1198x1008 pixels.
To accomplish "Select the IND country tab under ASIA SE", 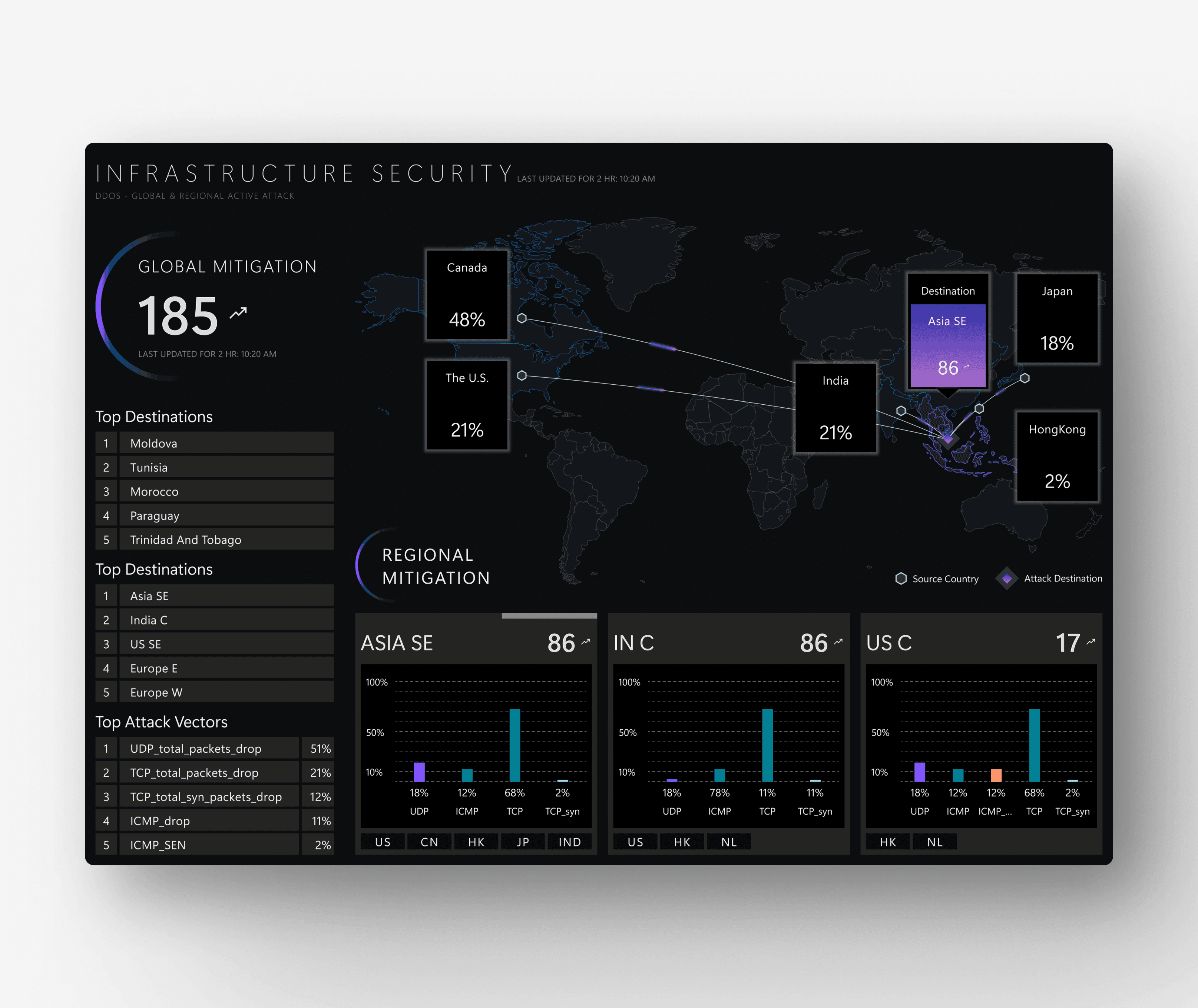I will 569,842.
